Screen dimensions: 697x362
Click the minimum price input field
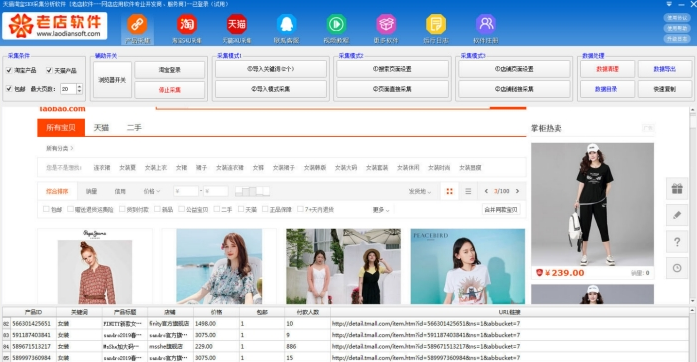coord(186,191)
